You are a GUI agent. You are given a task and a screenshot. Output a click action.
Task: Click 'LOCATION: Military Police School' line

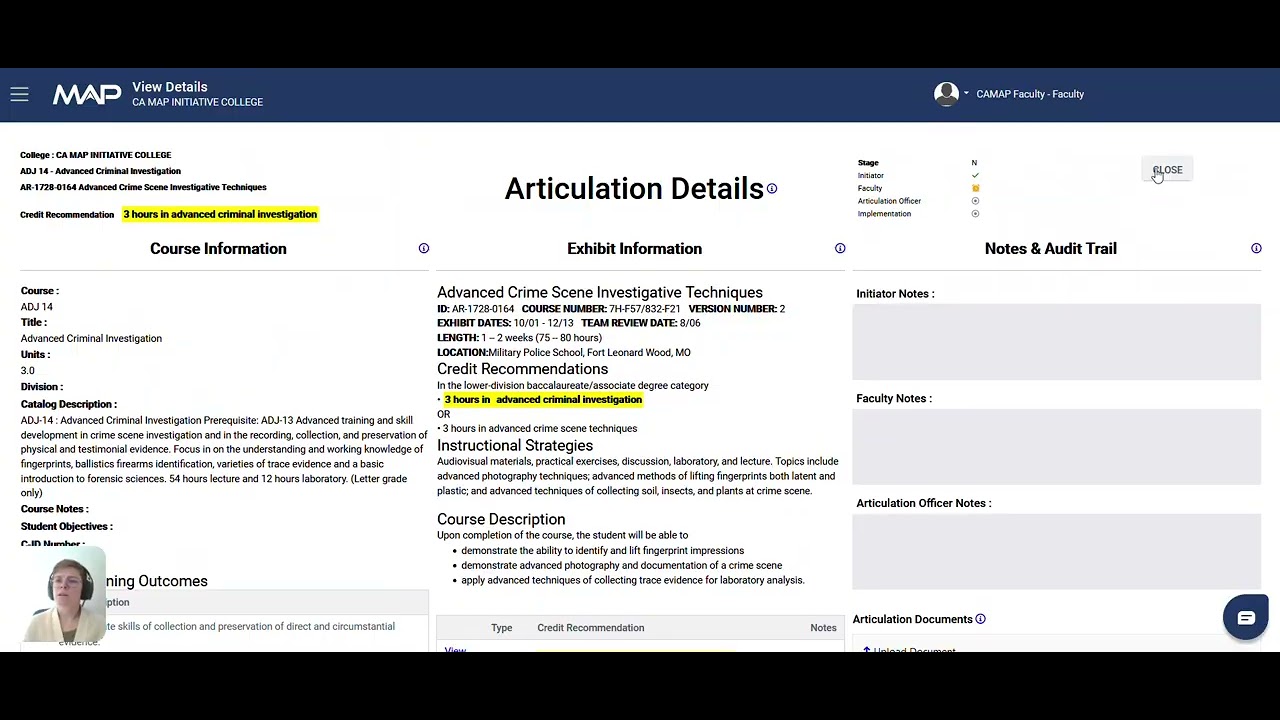point(564,352)
